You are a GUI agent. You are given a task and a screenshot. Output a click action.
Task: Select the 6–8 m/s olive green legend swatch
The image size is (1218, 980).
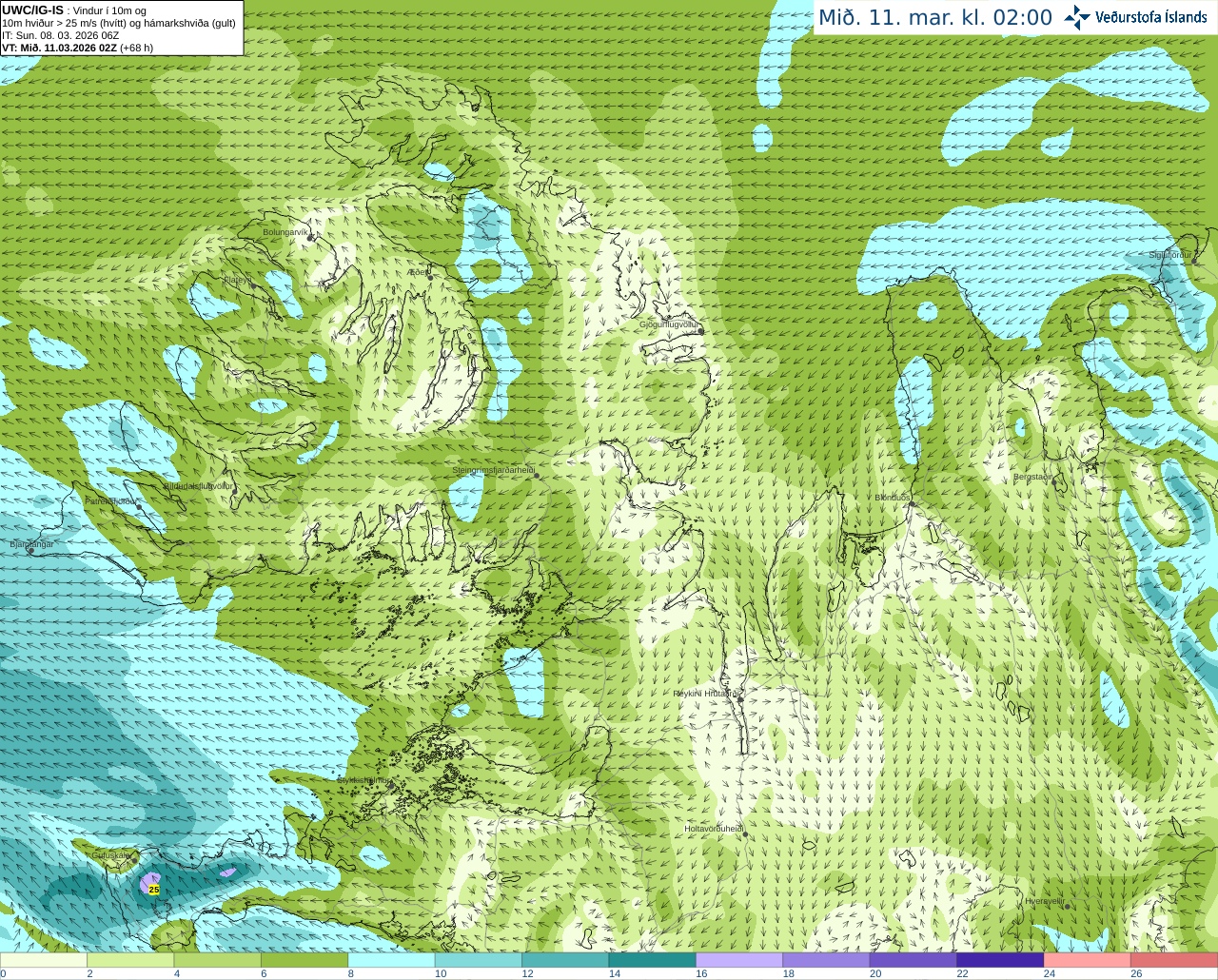point(304,960)
